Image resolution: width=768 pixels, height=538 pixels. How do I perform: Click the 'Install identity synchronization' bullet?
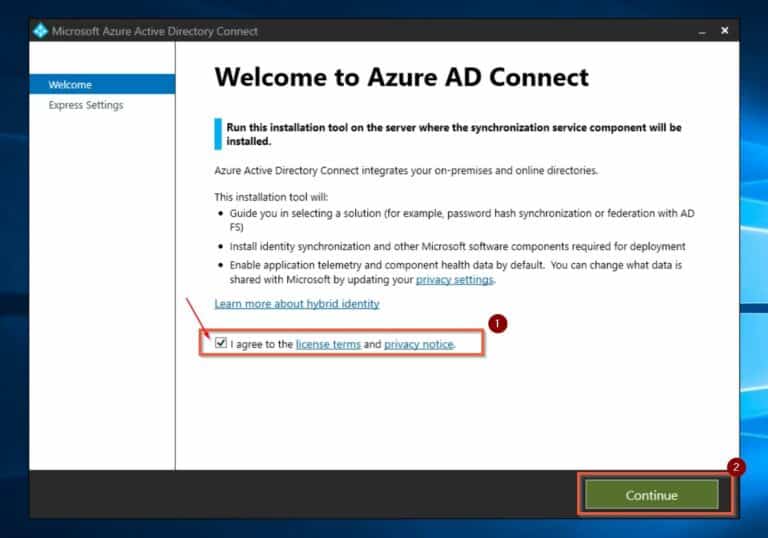click(x=457, y=246)
